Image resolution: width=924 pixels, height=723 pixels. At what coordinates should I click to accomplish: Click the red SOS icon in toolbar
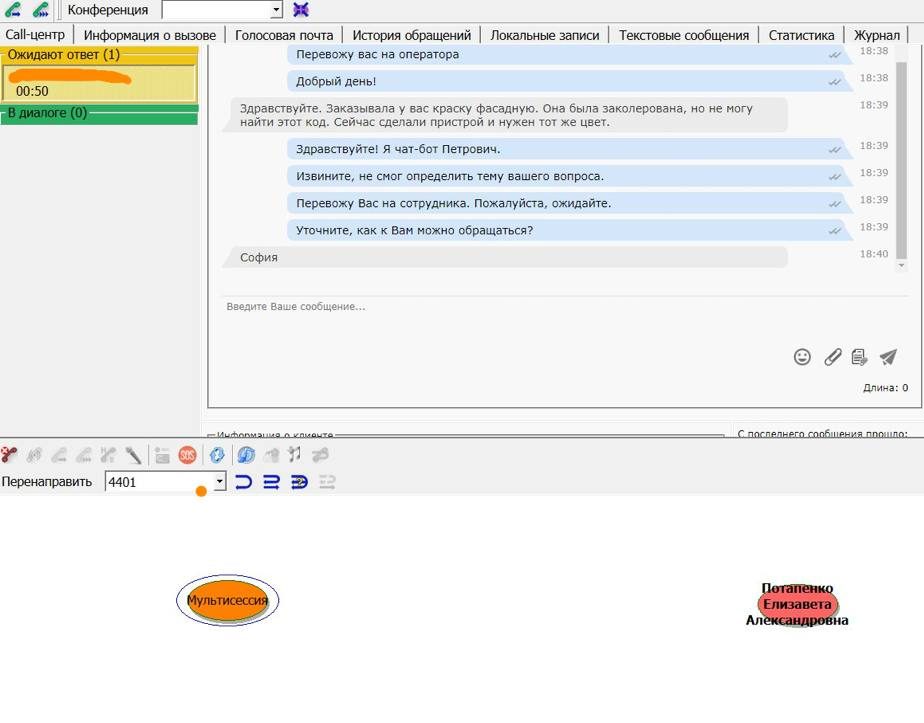(x=187, y=455)
